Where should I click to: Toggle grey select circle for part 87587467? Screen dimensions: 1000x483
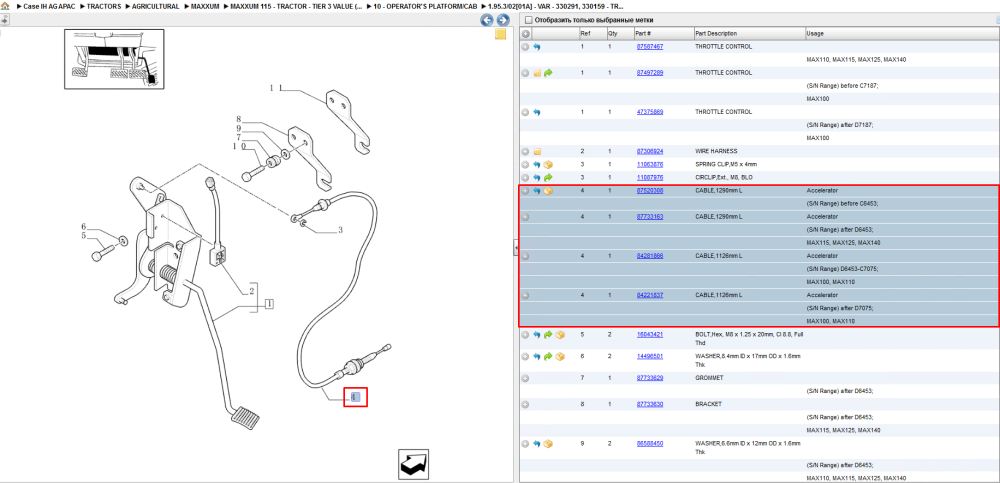coord(526,47)
